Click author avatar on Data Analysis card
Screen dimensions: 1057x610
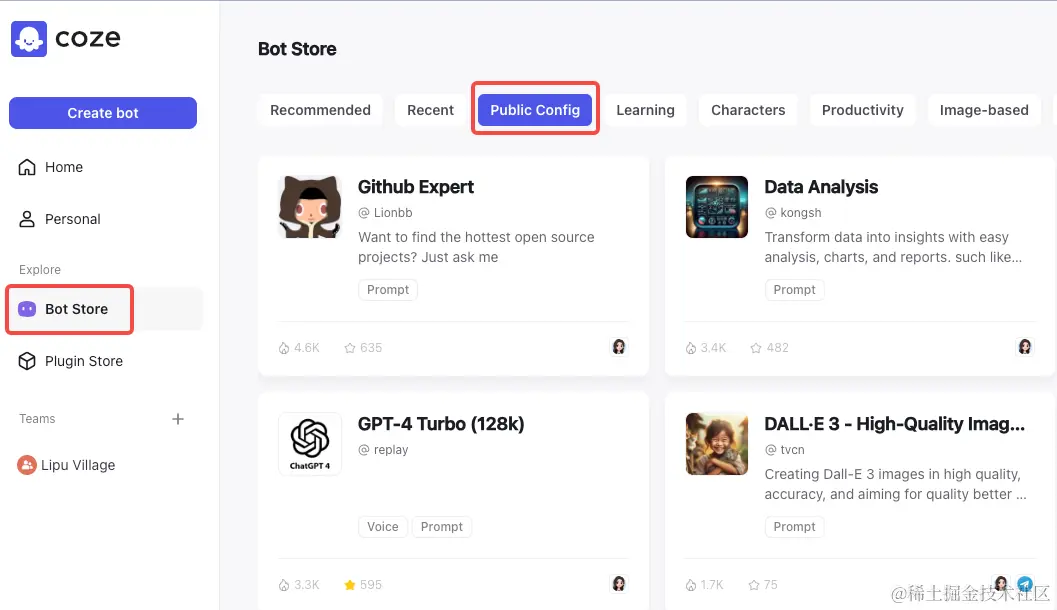point(1025,347)
